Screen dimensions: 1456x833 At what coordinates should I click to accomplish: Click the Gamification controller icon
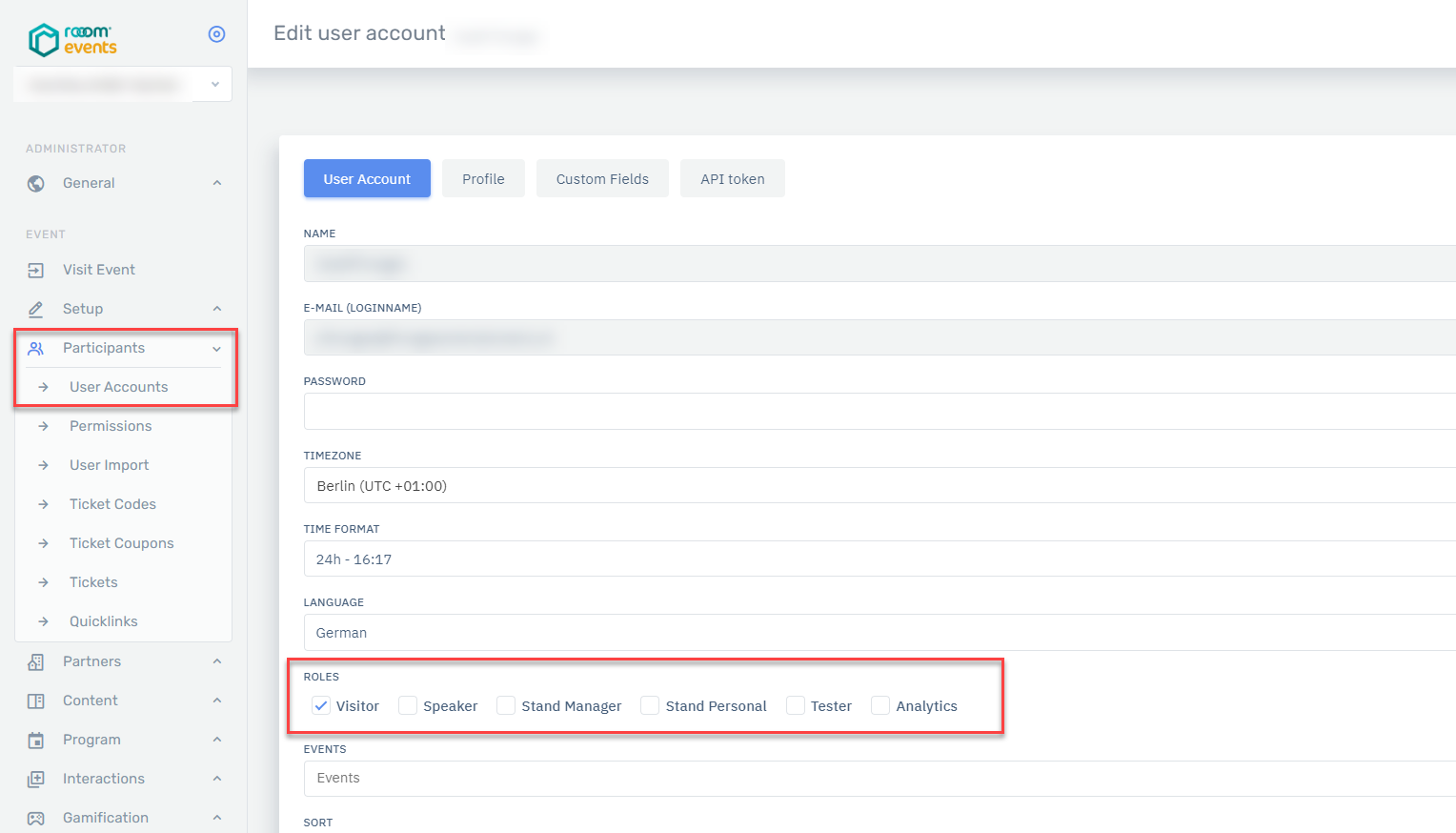pyautogui.click(x=36, y=818)
